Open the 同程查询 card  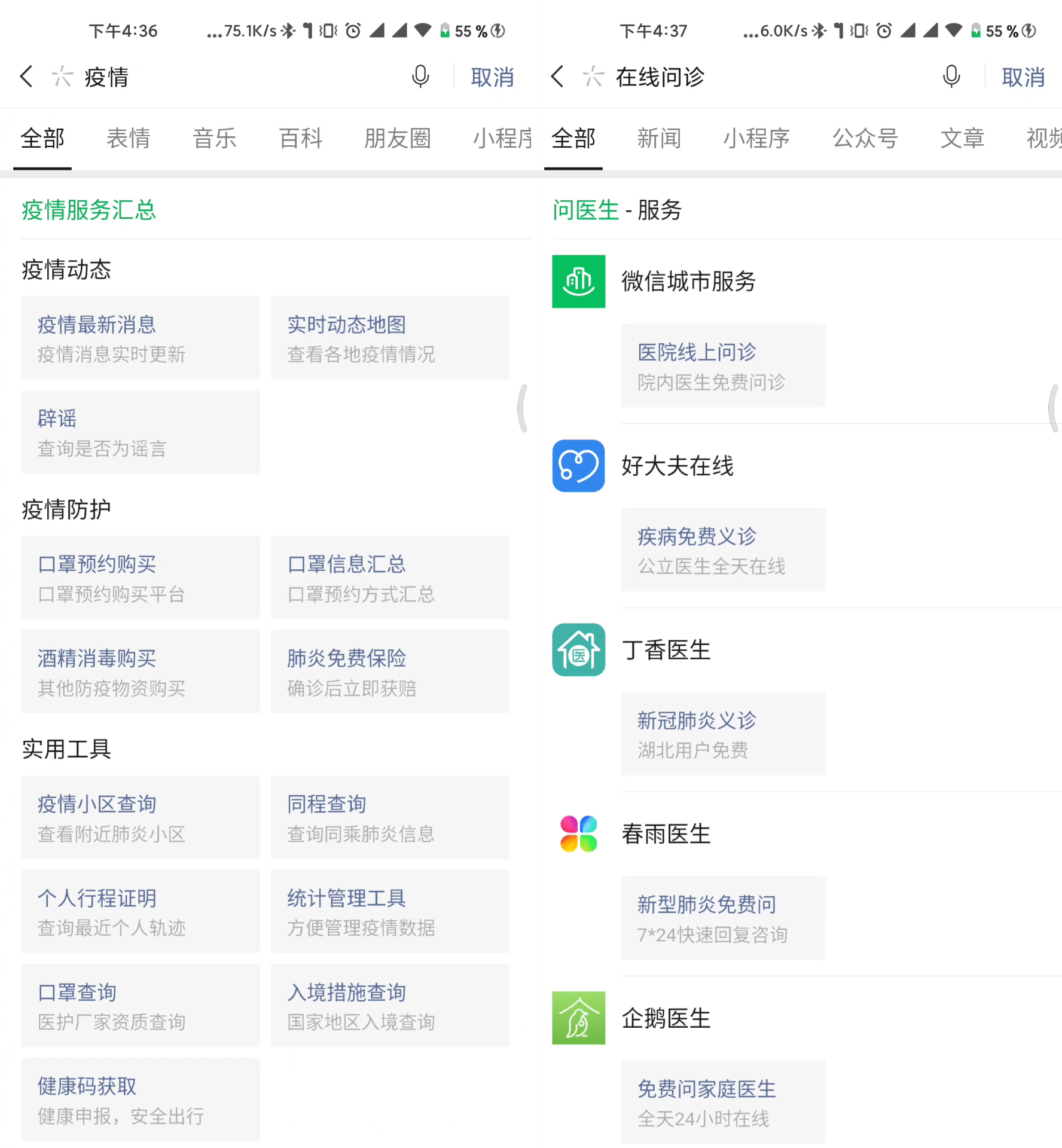[390, 817]
